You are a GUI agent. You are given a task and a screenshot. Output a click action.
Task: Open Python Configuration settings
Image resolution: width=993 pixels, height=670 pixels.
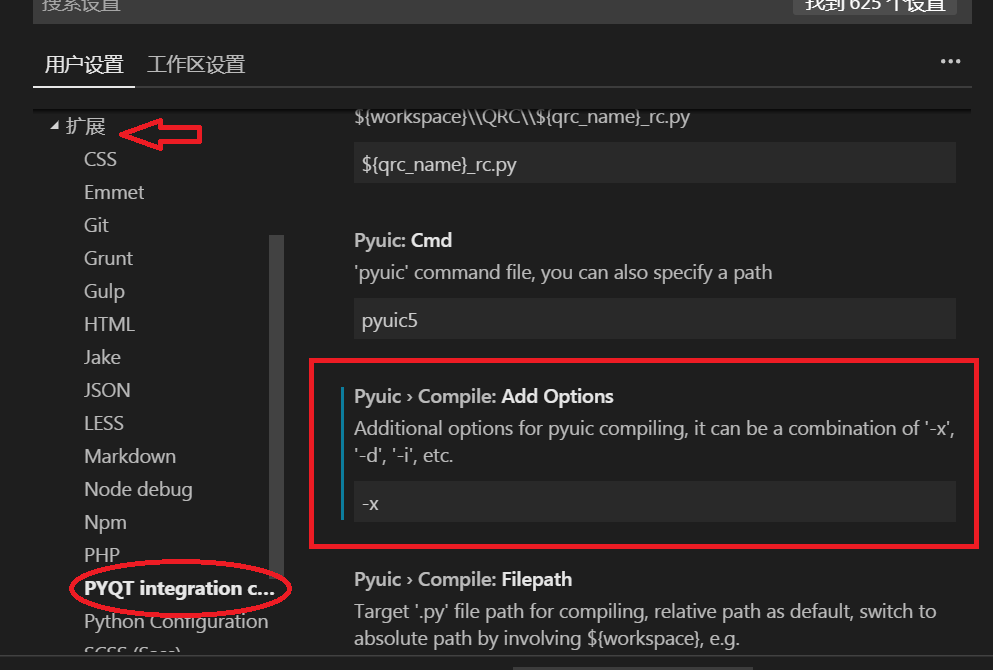pyautogui.click(x=175, y=621)
